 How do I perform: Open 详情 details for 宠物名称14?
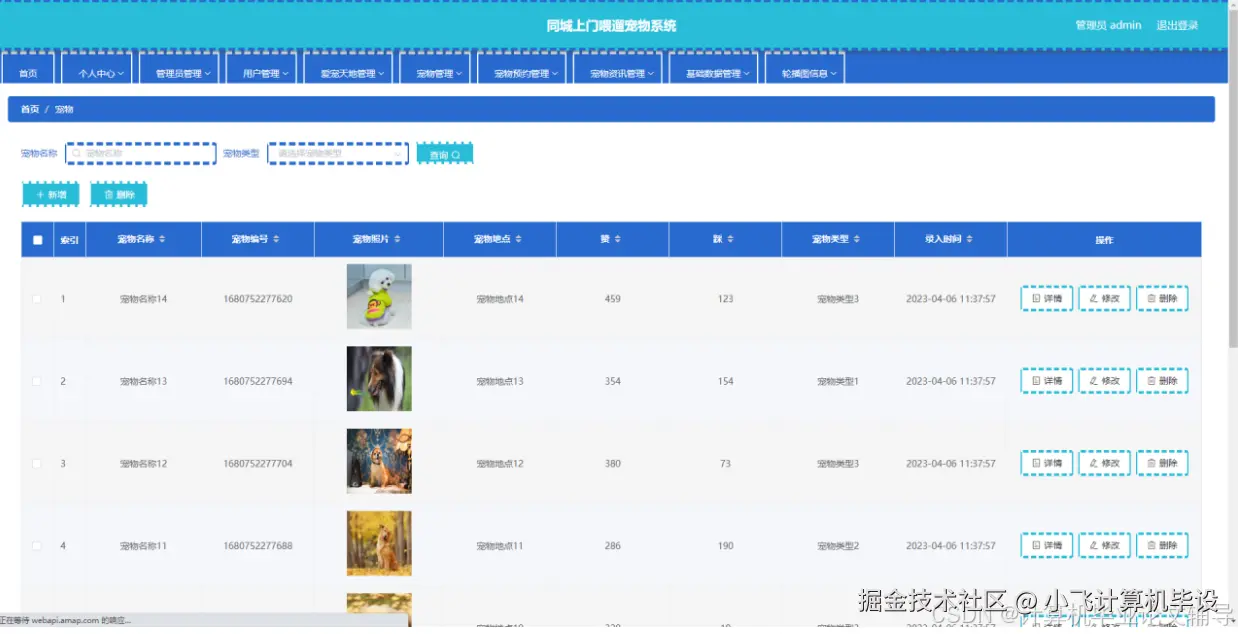(x=1046, y=298)
